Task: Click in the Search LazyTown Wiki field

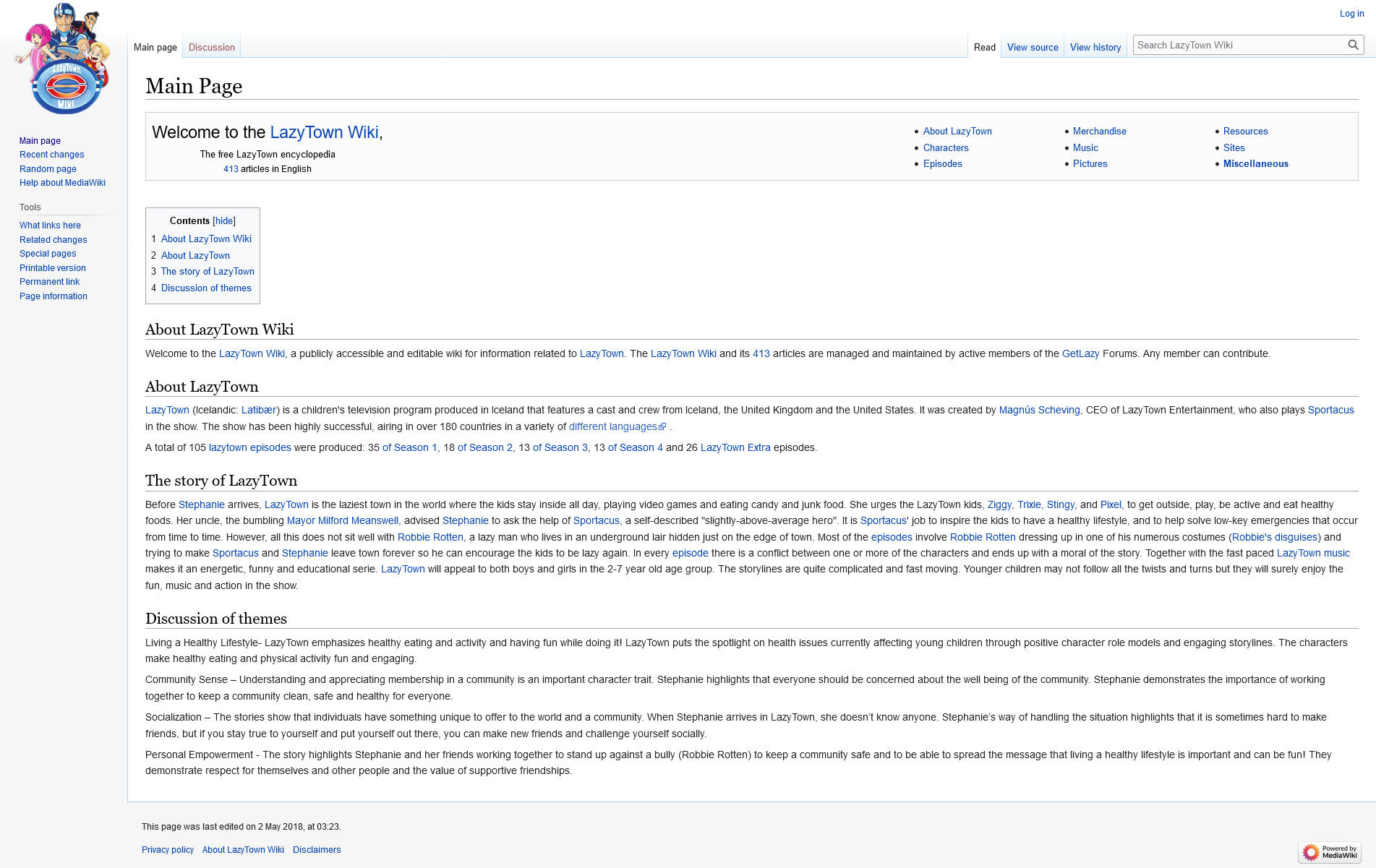Action: tap(1236, 45)
